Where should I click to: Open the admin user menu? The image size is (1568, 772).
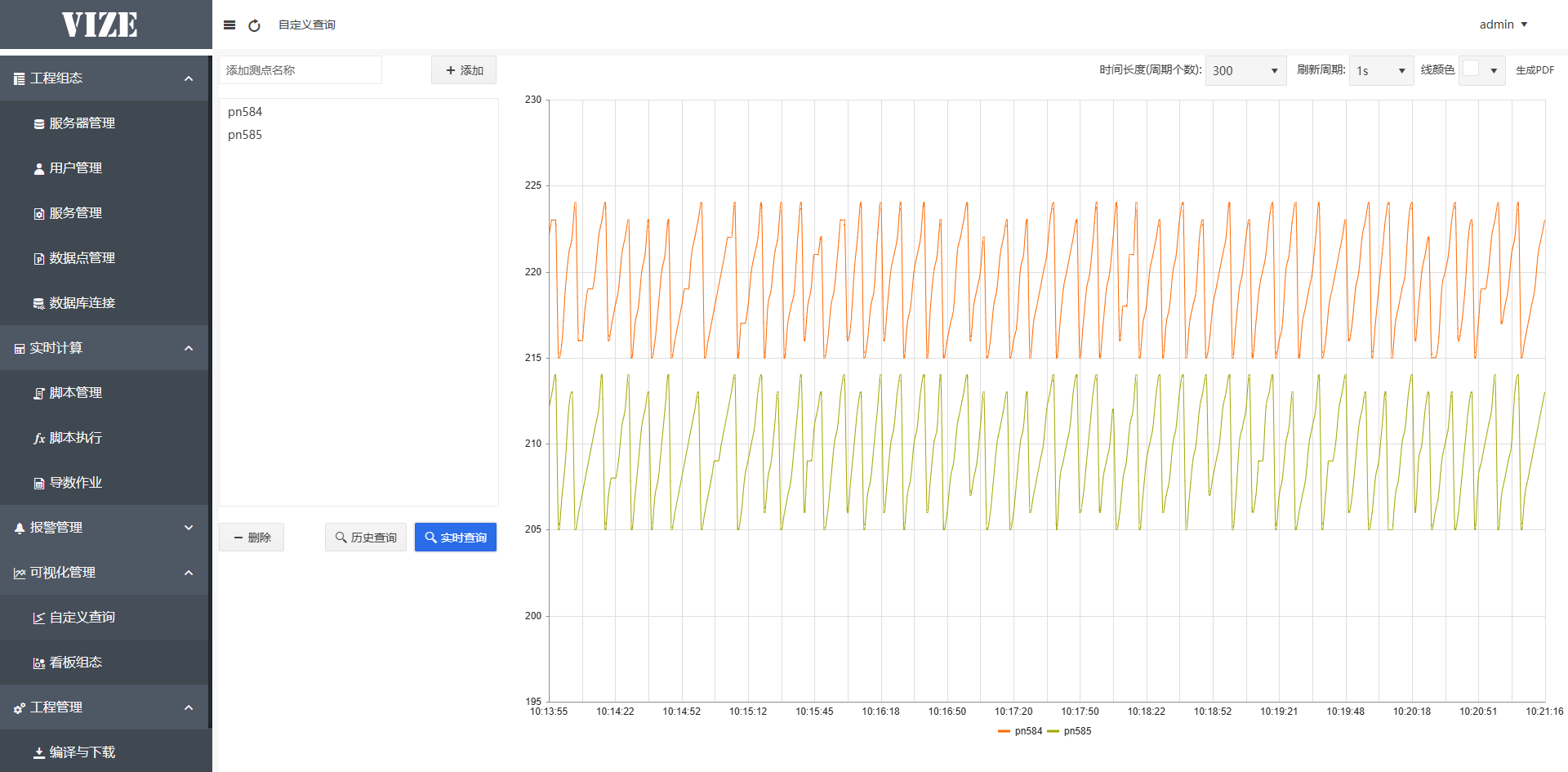1503,25
